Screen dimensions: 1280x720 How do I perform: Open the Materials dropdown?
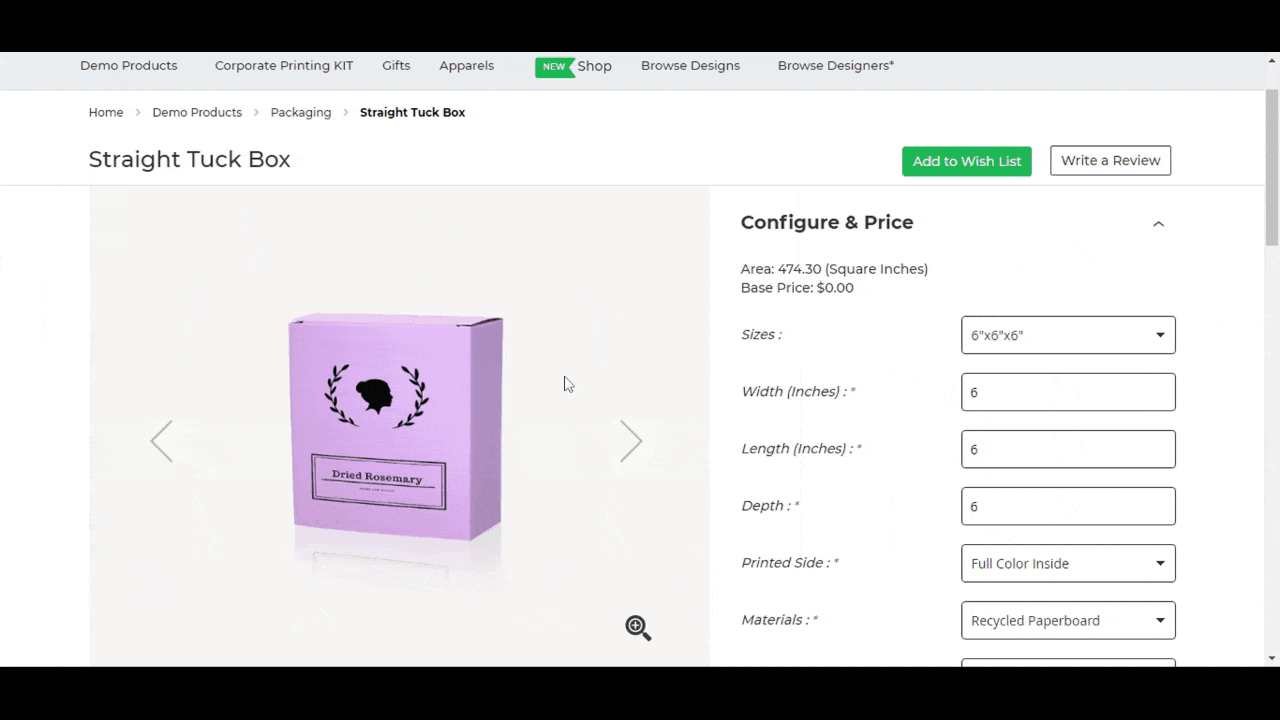1067,620
